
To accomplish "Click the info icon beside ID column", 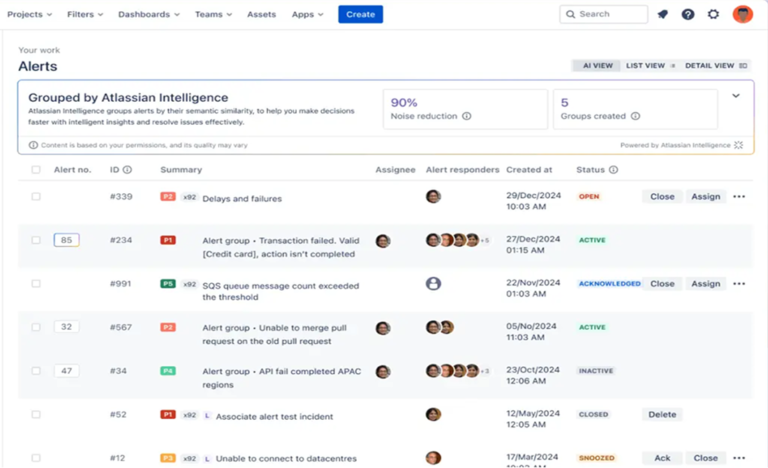I will click(x=127, y=170).
